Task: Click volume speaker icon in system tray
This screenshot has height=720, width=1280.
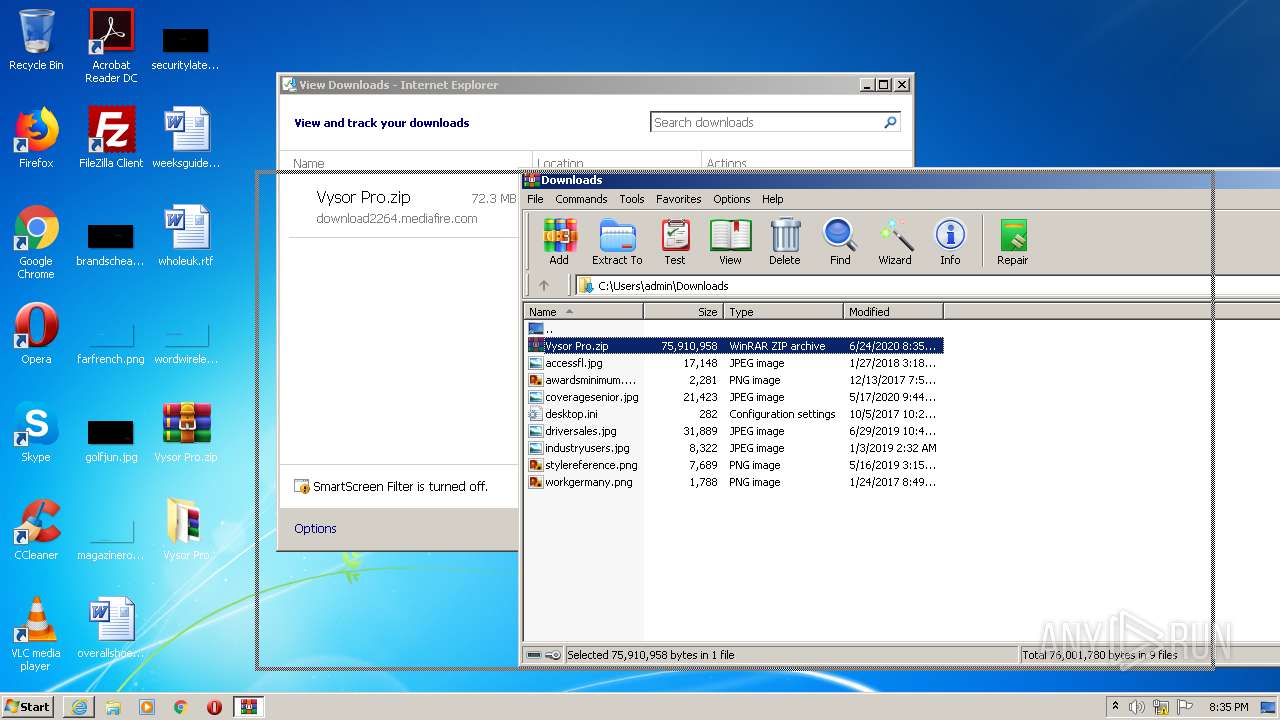Action: coord(1137,707)
